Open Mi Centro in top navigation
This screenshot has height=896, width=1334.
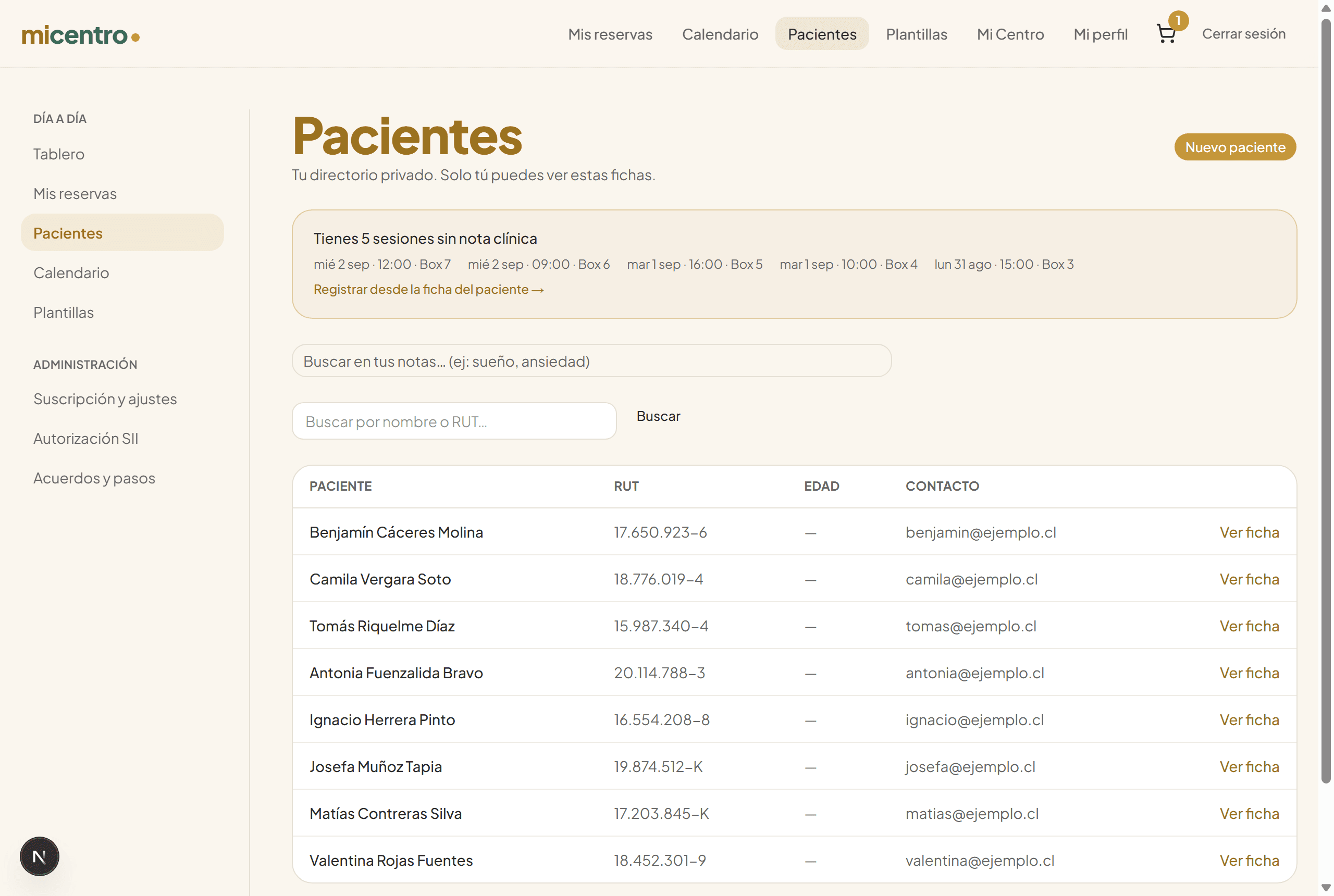coord(1010,34)
